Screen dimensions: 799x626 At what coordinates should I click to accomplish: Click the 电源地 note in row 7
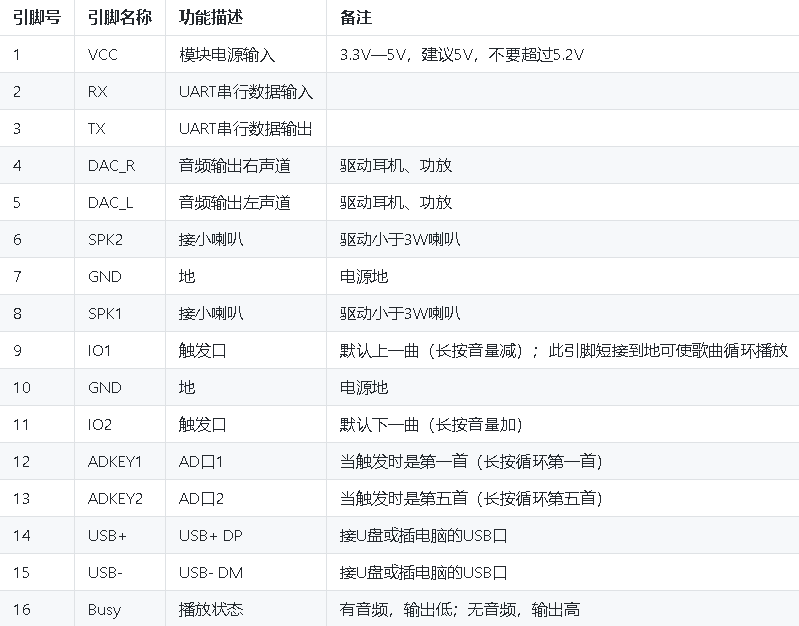coord(364,277)
